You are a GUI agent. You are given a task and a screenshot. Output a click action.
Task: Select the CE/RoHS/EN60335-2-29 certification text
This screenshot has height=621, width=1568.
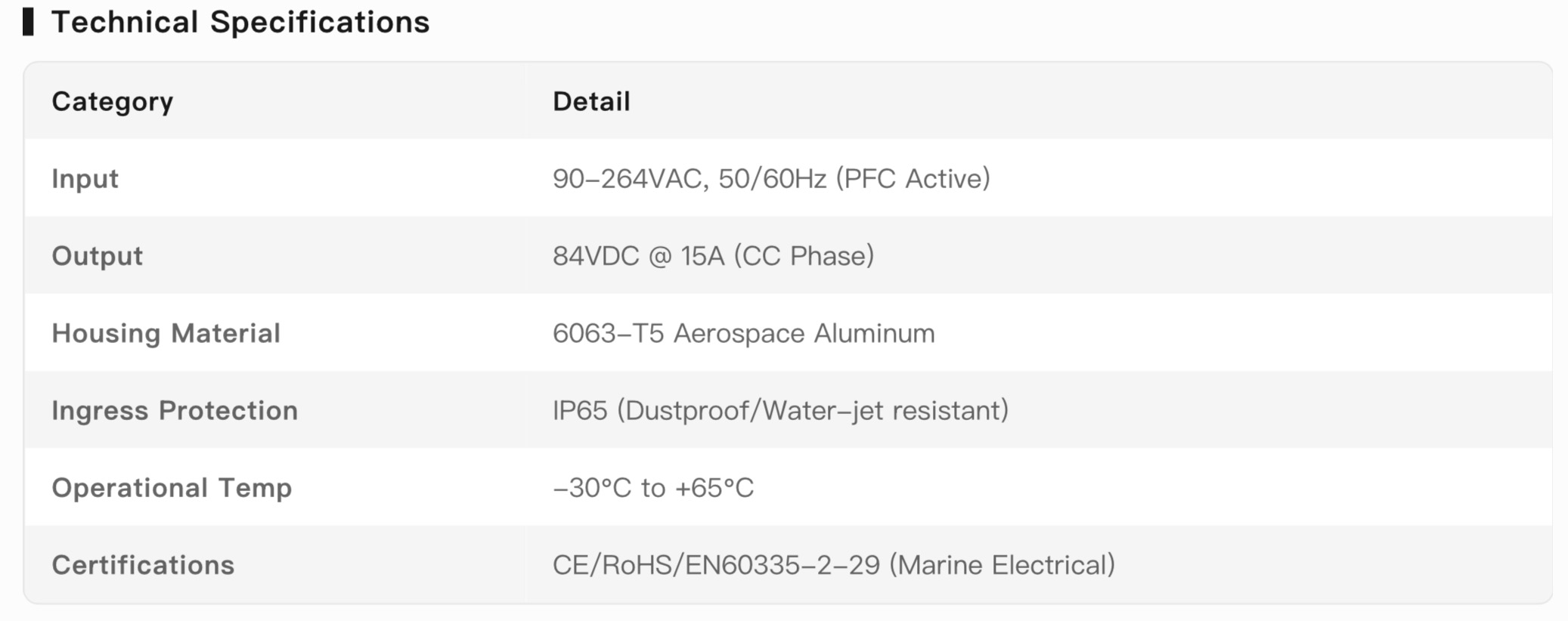point(716,565)
